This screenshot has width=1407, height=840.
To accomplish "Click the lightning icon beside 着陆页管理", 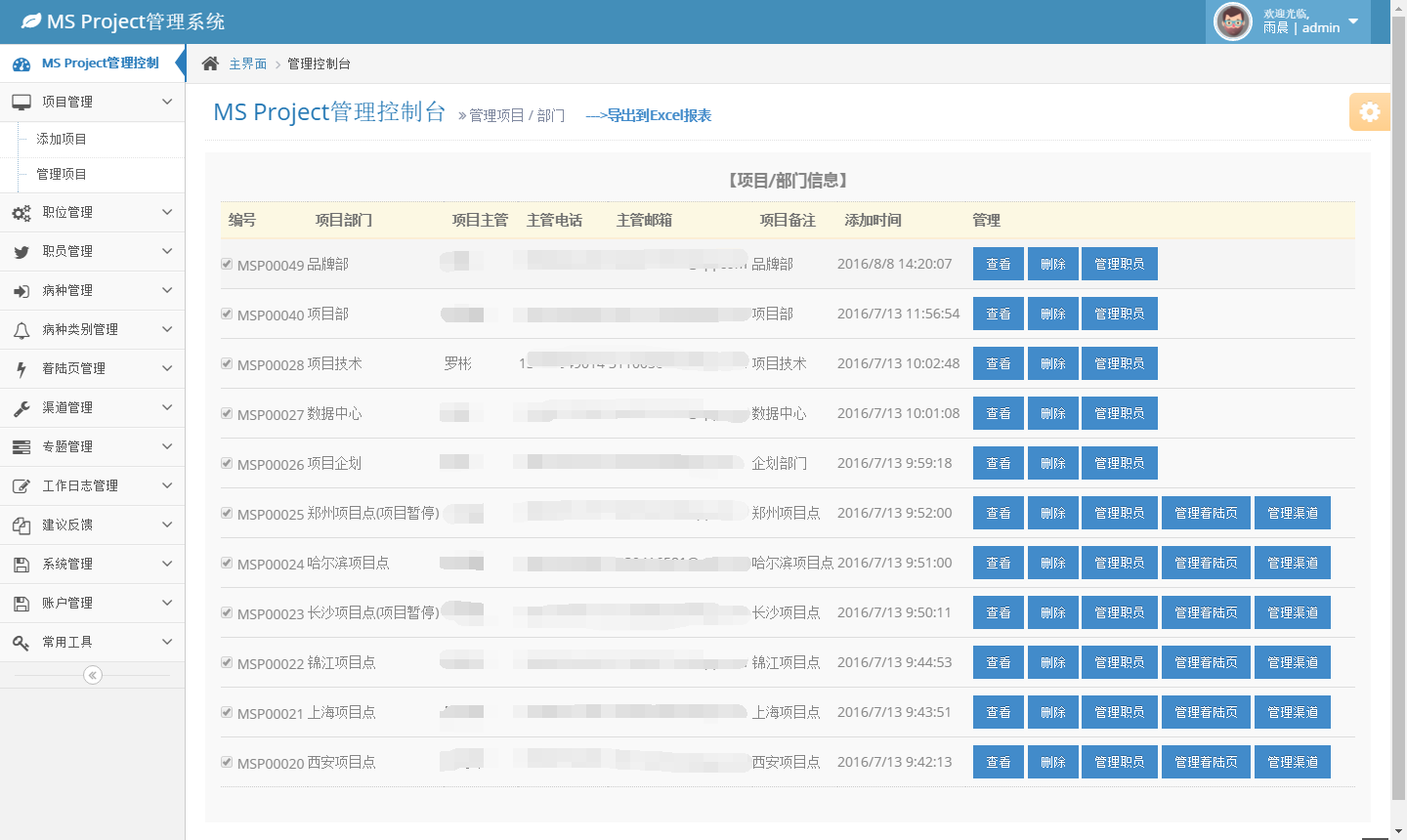I will tap(21, 369).
